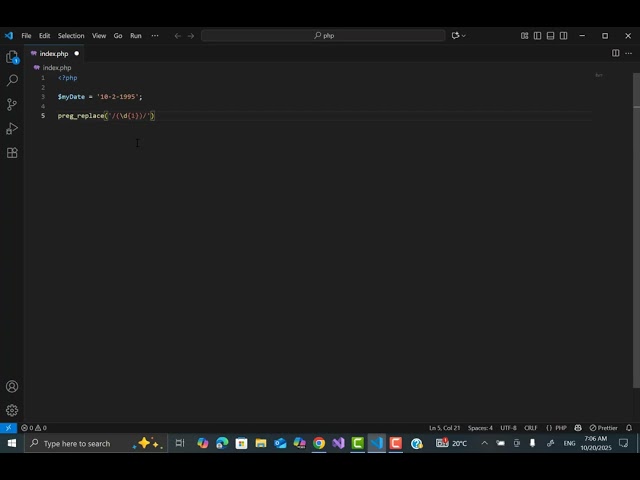Viewport: 640px width, 480px height.
Task: Click the ENG language indicator
Action: 569,443
